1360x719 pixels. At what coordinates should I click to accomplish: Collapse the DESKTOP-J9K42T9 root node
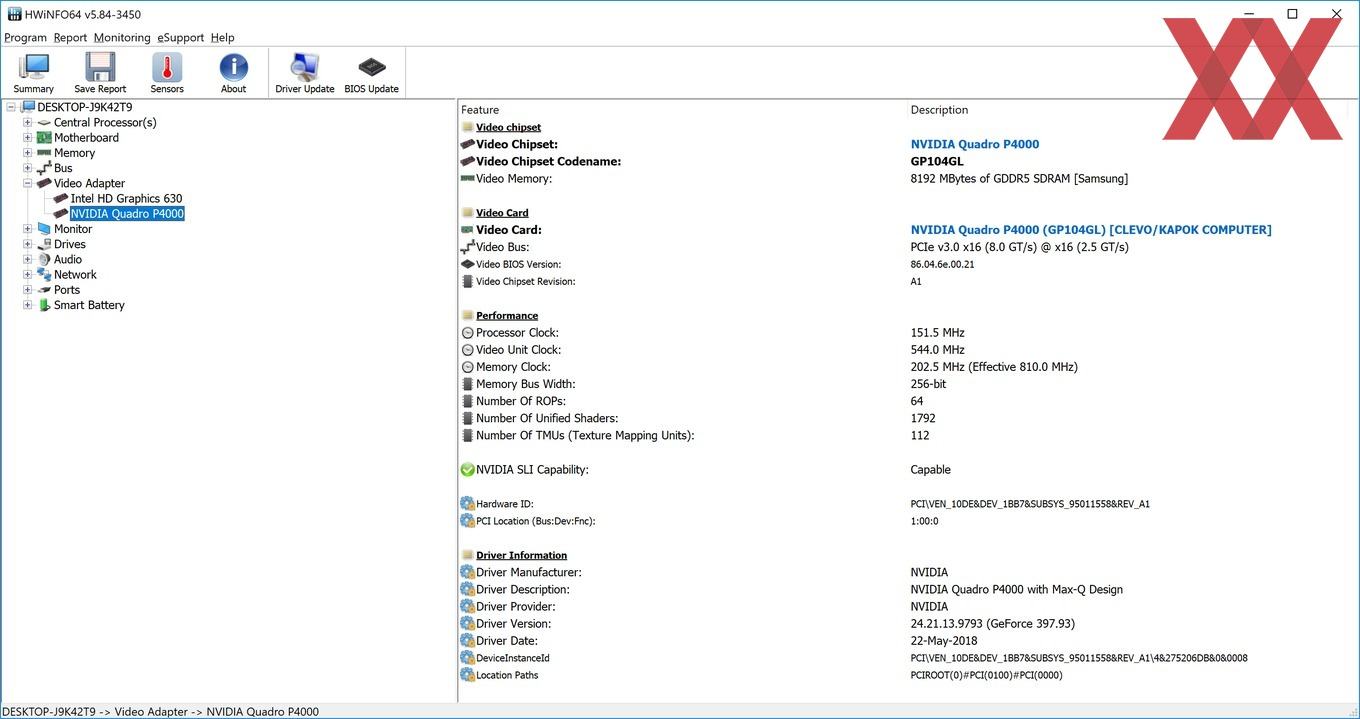click(11, 107)
